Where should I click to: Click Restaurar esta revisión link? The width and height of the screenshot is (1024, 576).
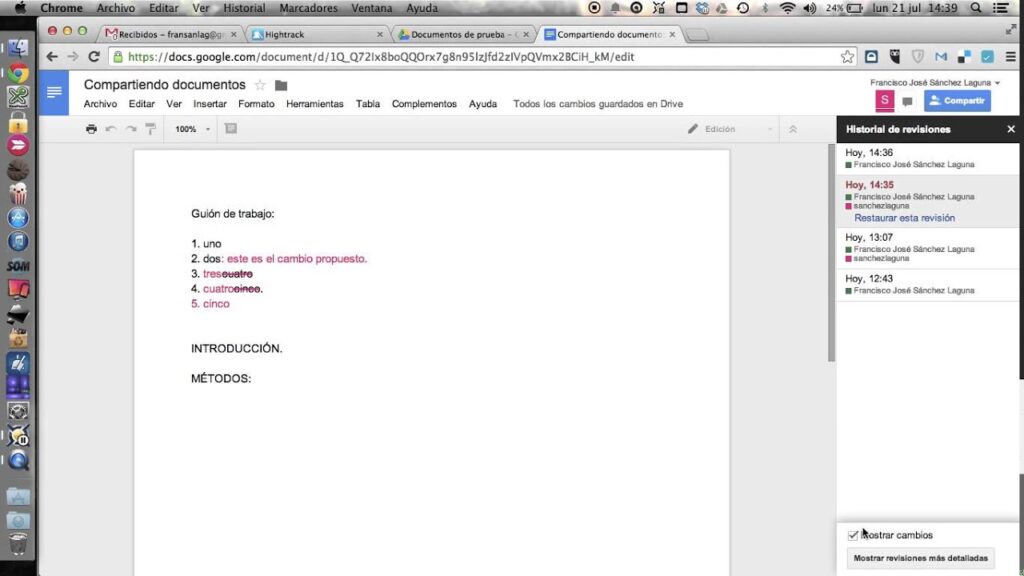(904, 218)
